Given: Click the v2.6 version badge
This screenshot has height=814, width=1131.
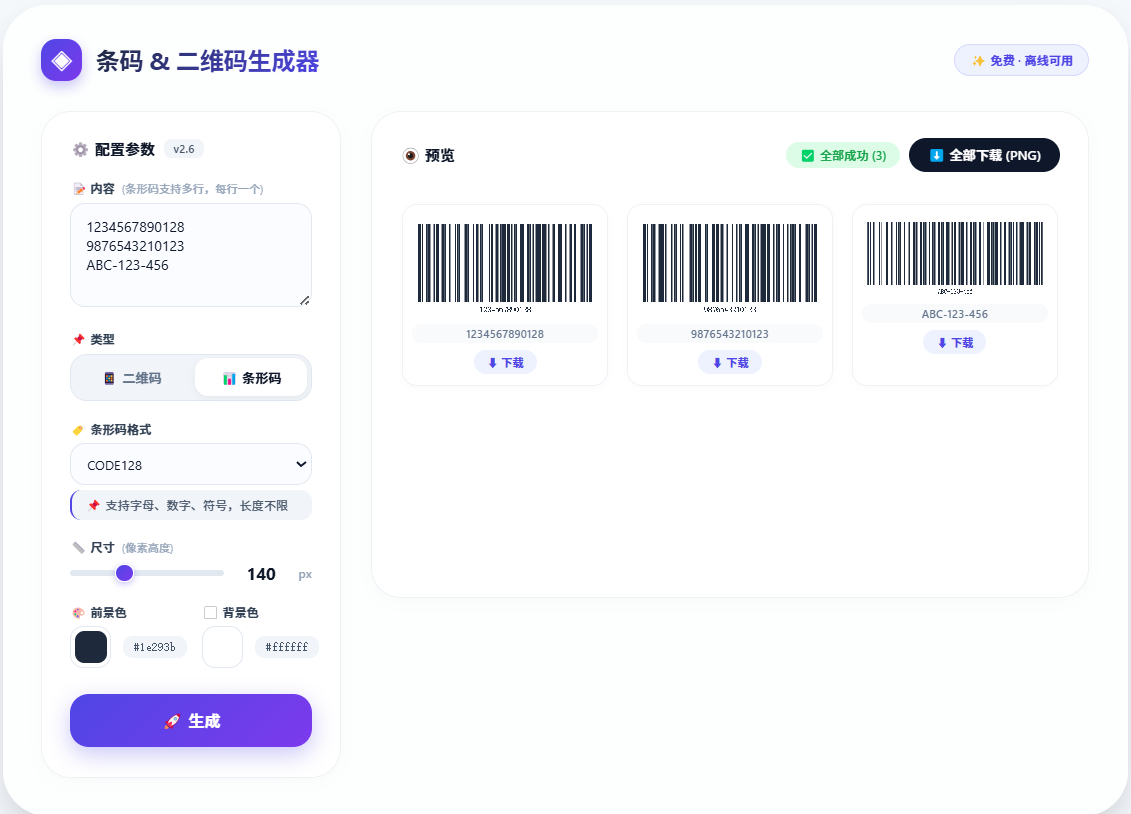Looking at the screenshot, I should pyautogui.click(x=184, y=149).
